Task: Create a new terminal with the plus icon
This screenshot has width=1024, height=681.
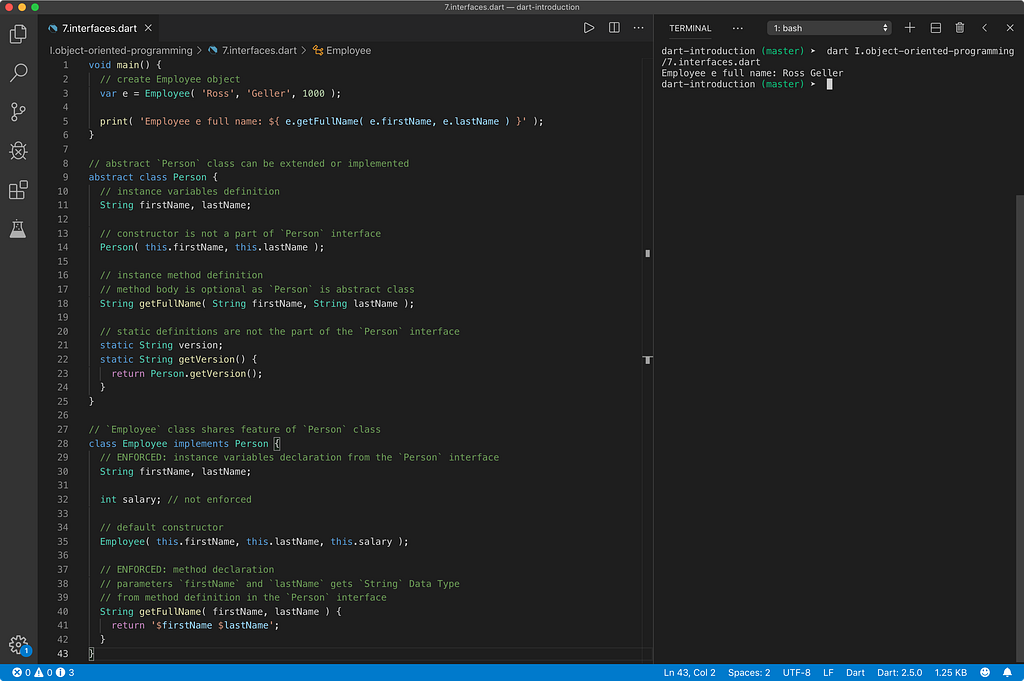Action: (908, 27)
